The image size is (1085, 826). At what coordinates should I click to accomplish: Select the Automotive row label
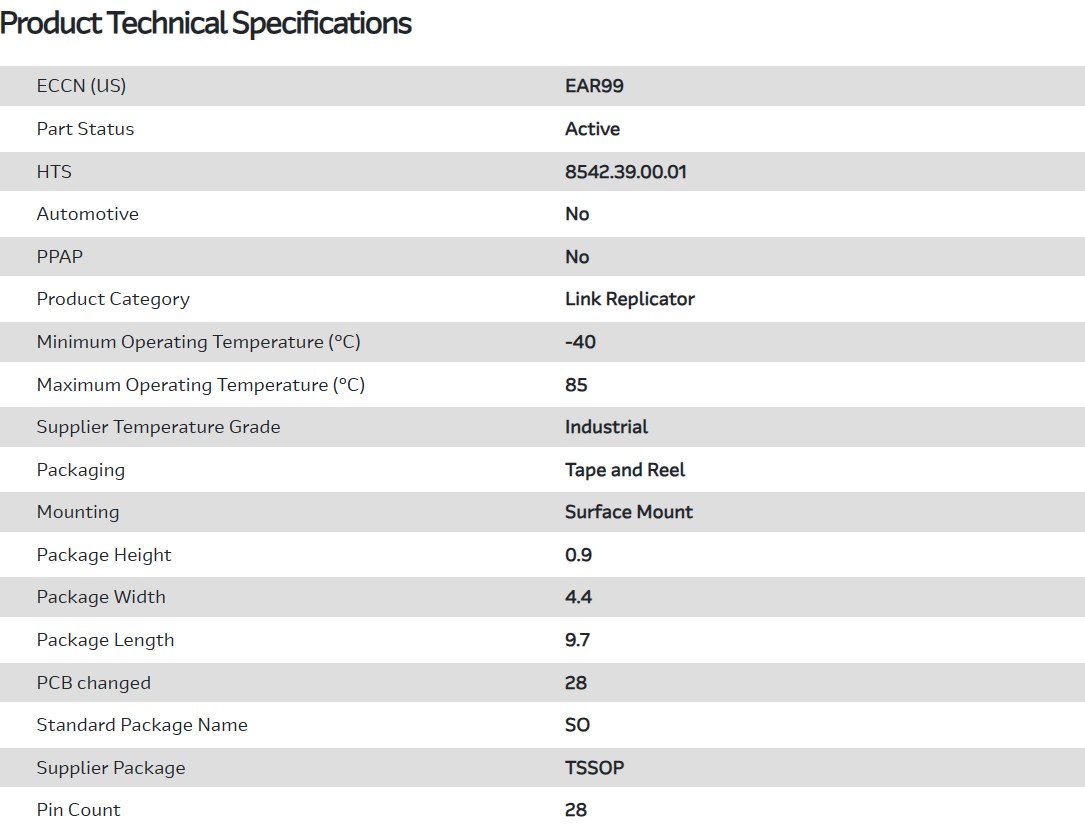[x=87, y=214]
